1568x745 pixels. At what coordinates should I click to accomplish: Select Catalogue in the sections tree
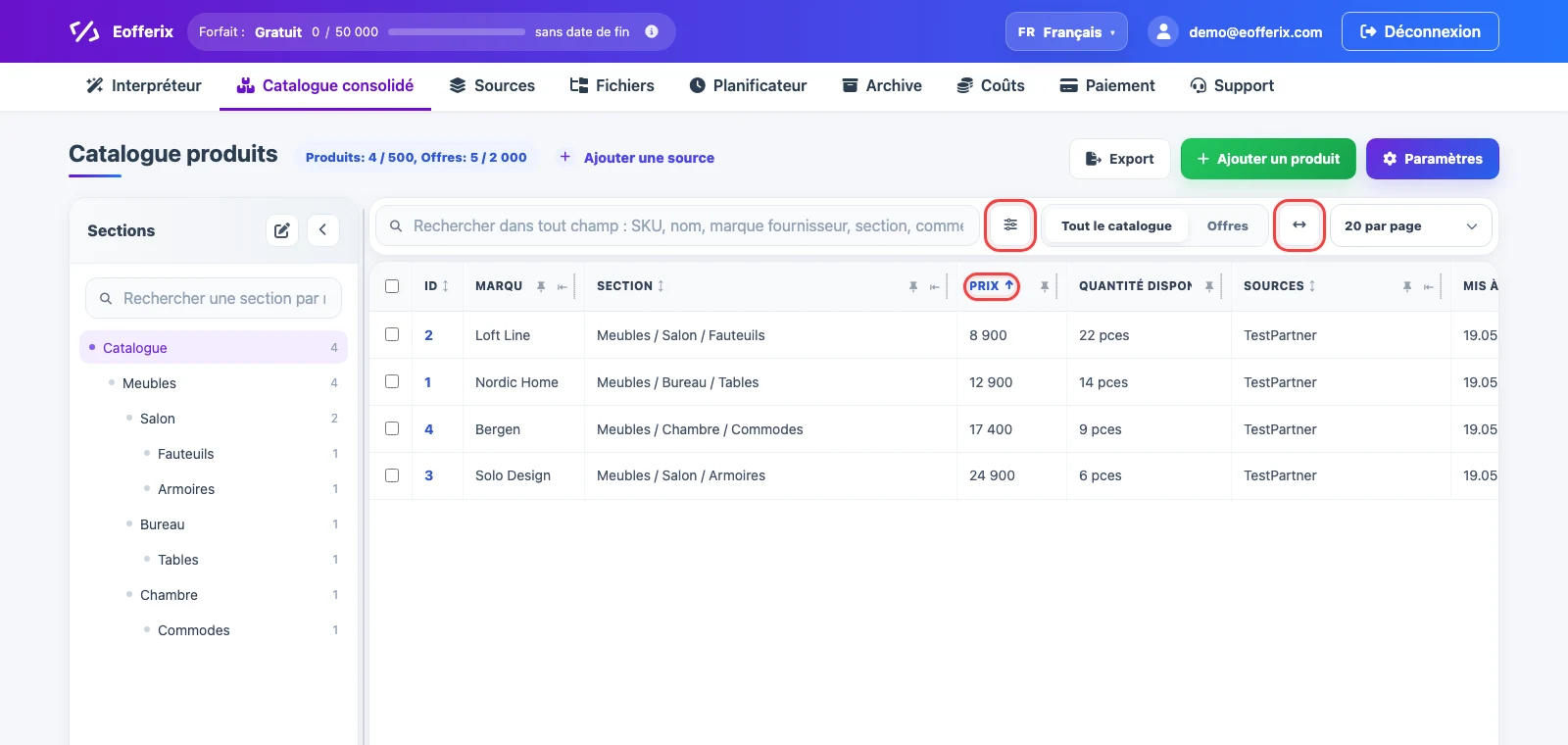coord(214,347)
